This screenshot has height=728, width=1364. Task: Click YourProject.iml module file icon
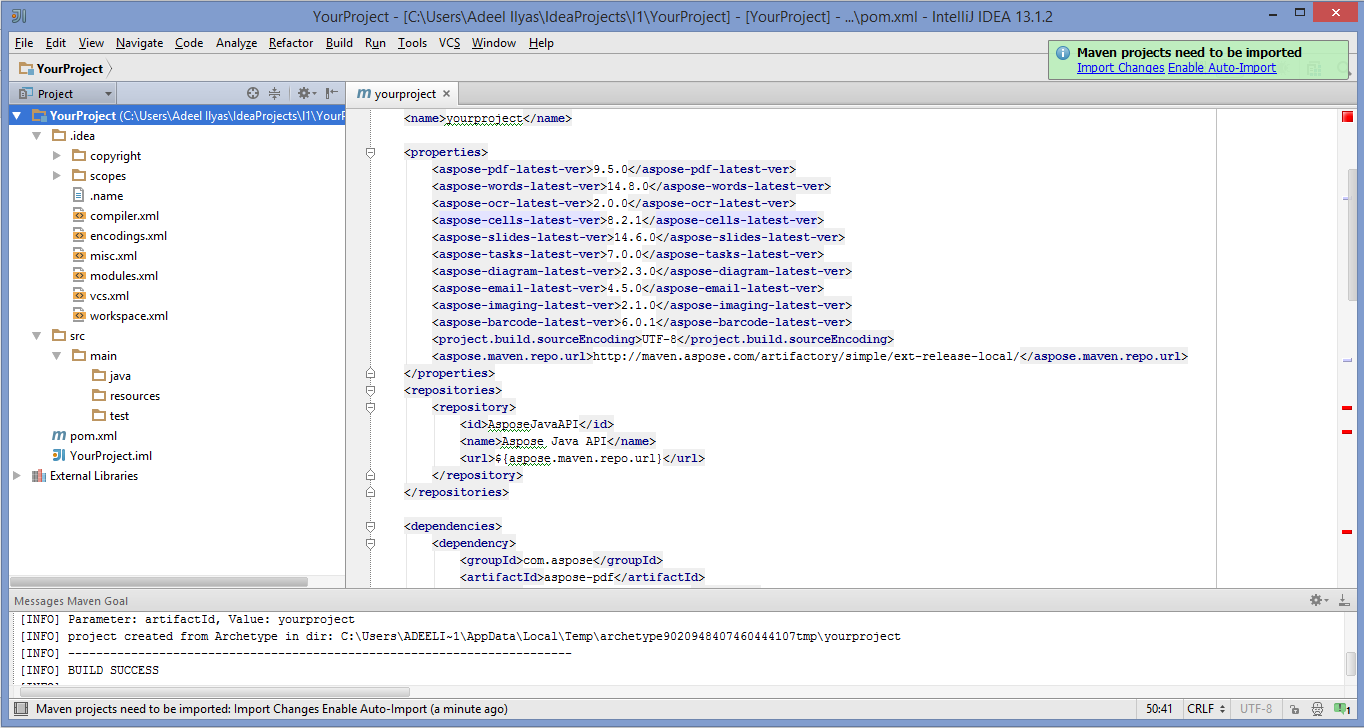point(58,456)
